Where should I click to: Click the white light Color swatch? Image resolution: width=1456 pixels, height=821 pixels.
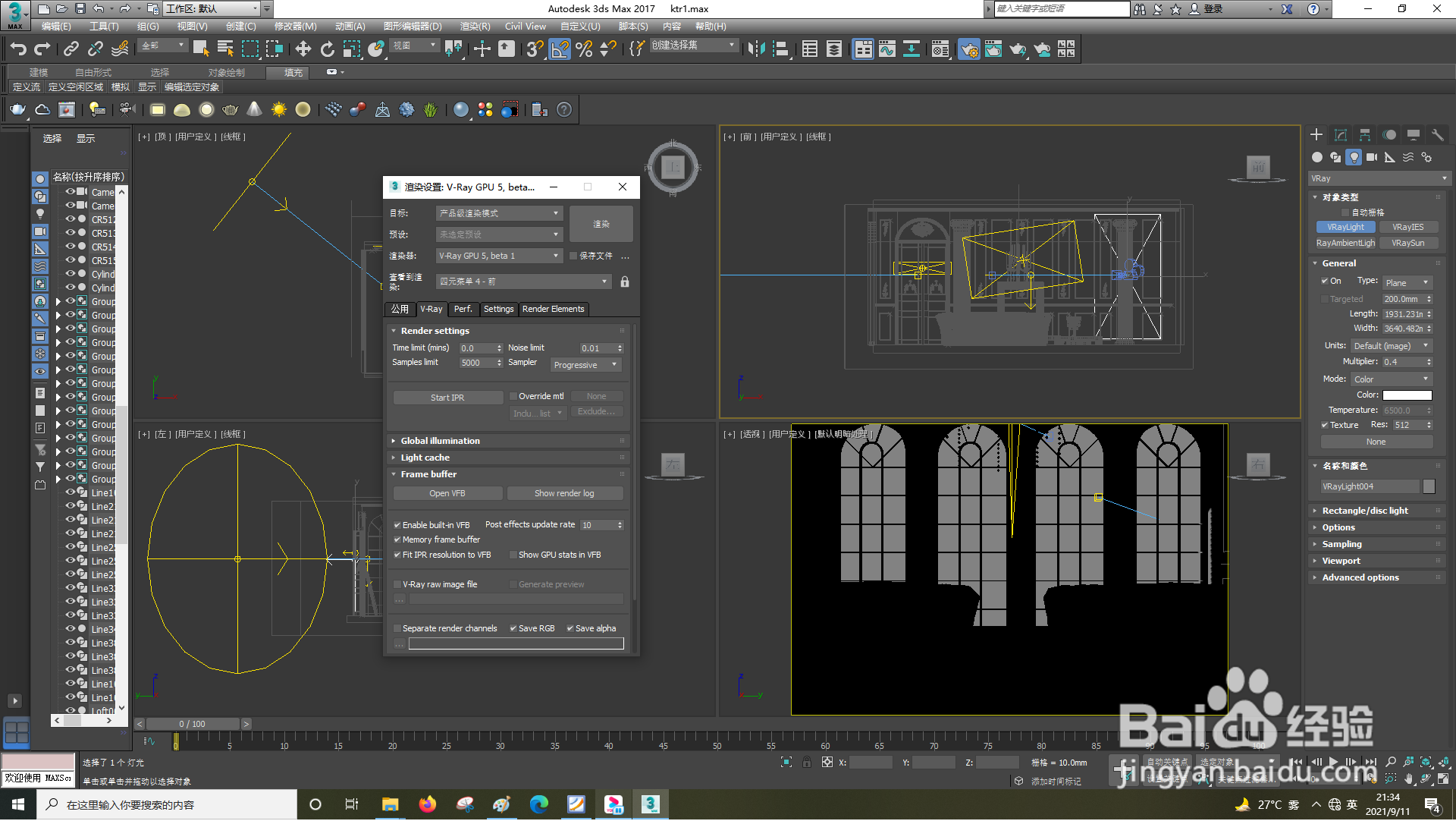1407,395
